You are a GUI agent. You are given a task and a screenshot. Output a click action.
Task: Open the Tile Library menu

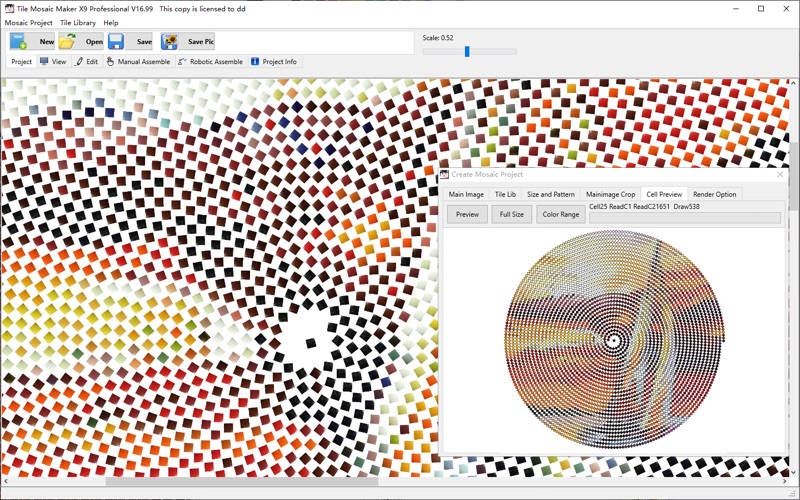(78, 23)
